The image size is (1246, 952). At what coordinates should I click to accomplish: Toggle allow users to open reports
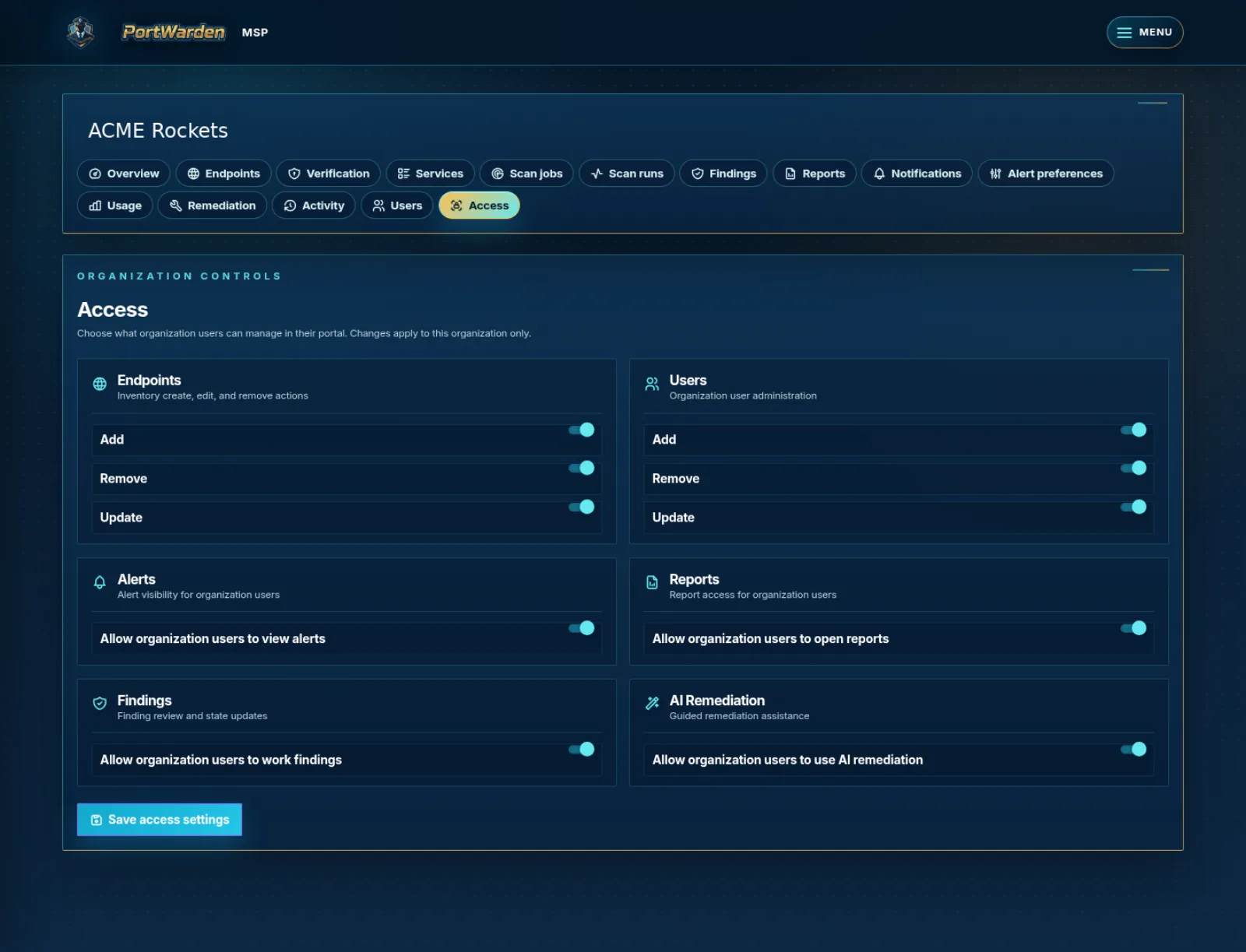pyautogui.click(x=1134, y=628)
